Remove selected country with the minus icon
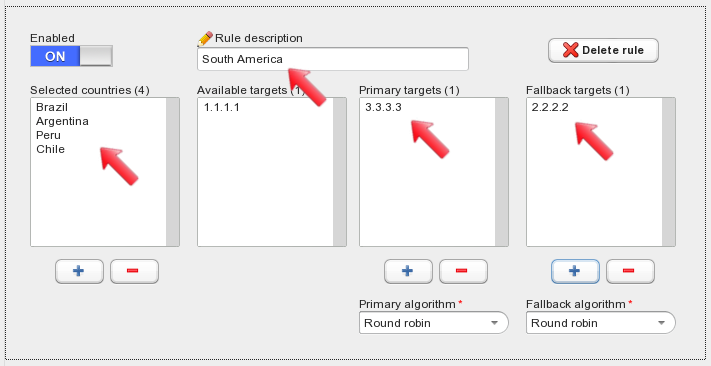 coord(134,271)
